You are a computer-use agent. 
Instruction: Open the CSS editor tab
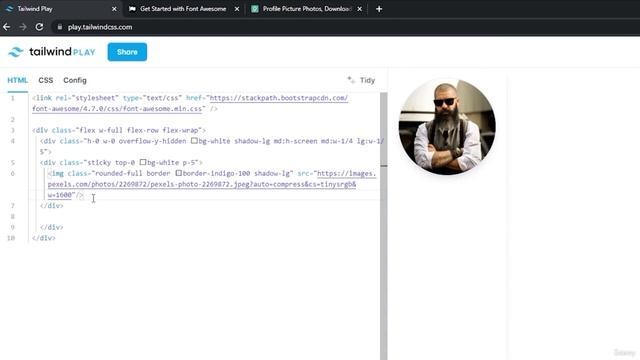(x=46, y=80)
